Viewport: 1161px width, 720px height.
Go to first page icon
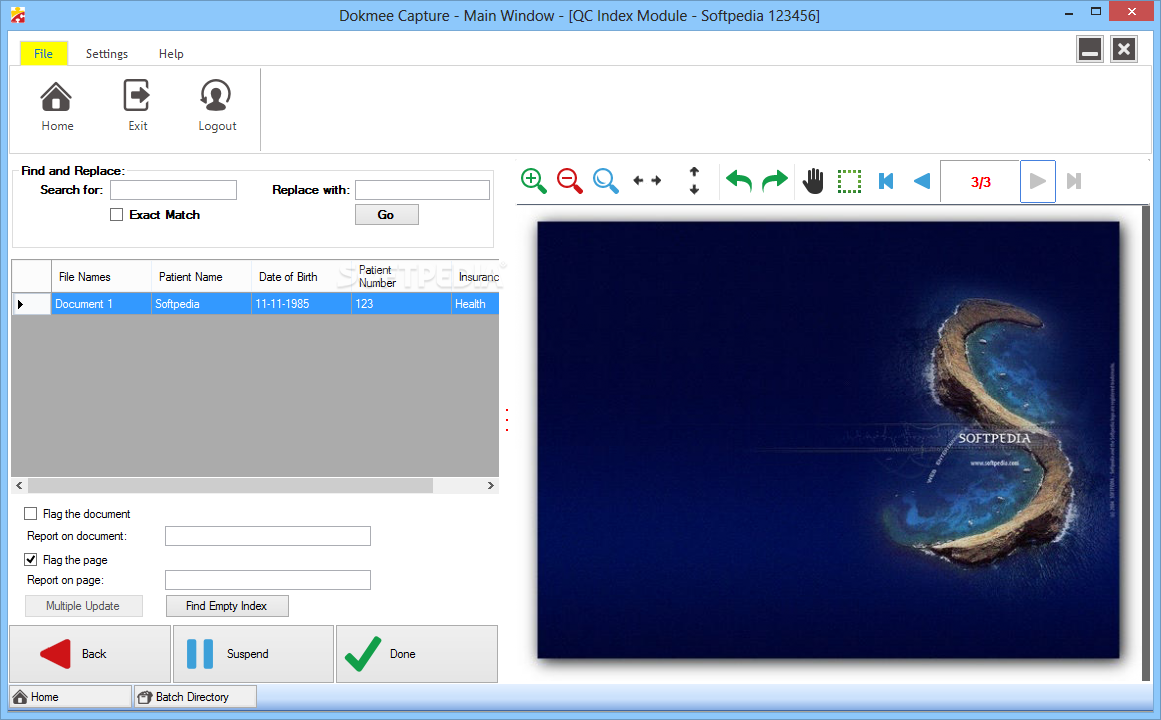click(886, 181)
